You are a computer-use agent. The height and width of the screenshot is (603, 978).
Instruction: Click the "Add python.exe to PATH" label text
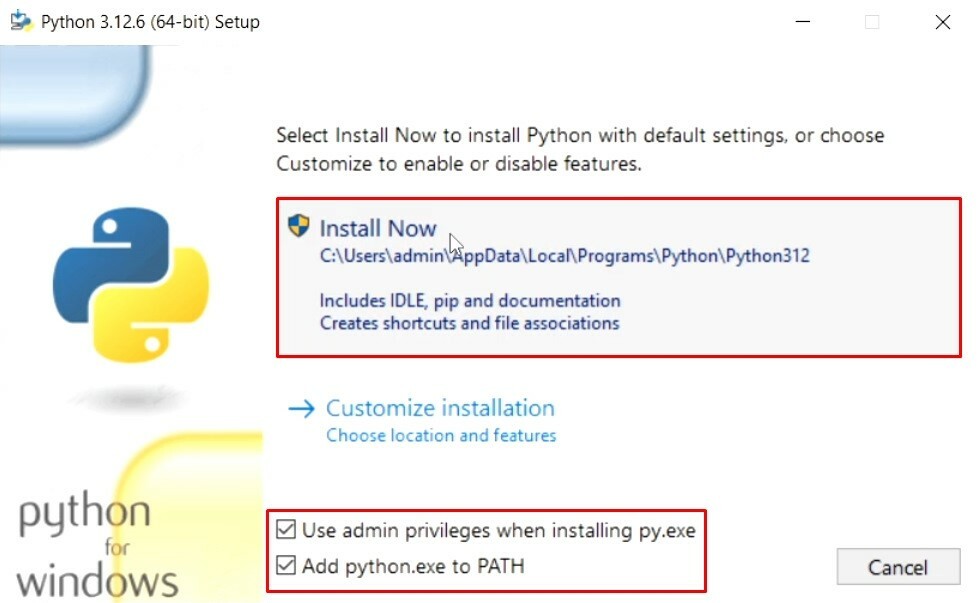point(413,566)
